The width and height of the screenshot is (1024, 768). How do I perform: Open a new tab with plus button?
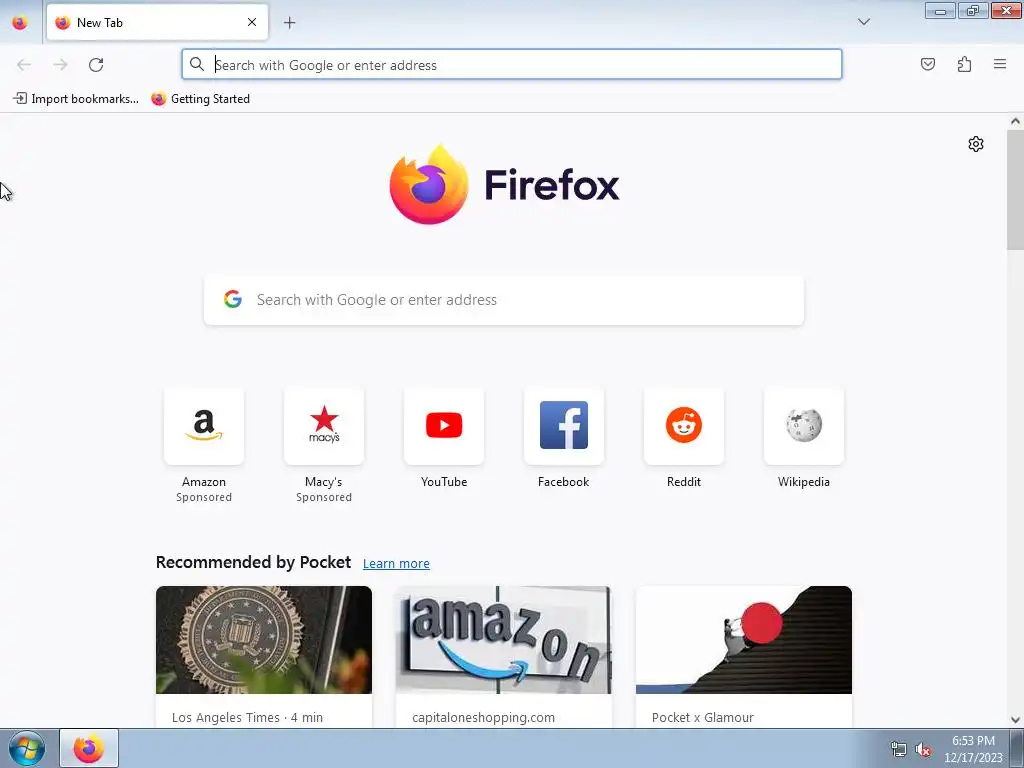[289, 23]
